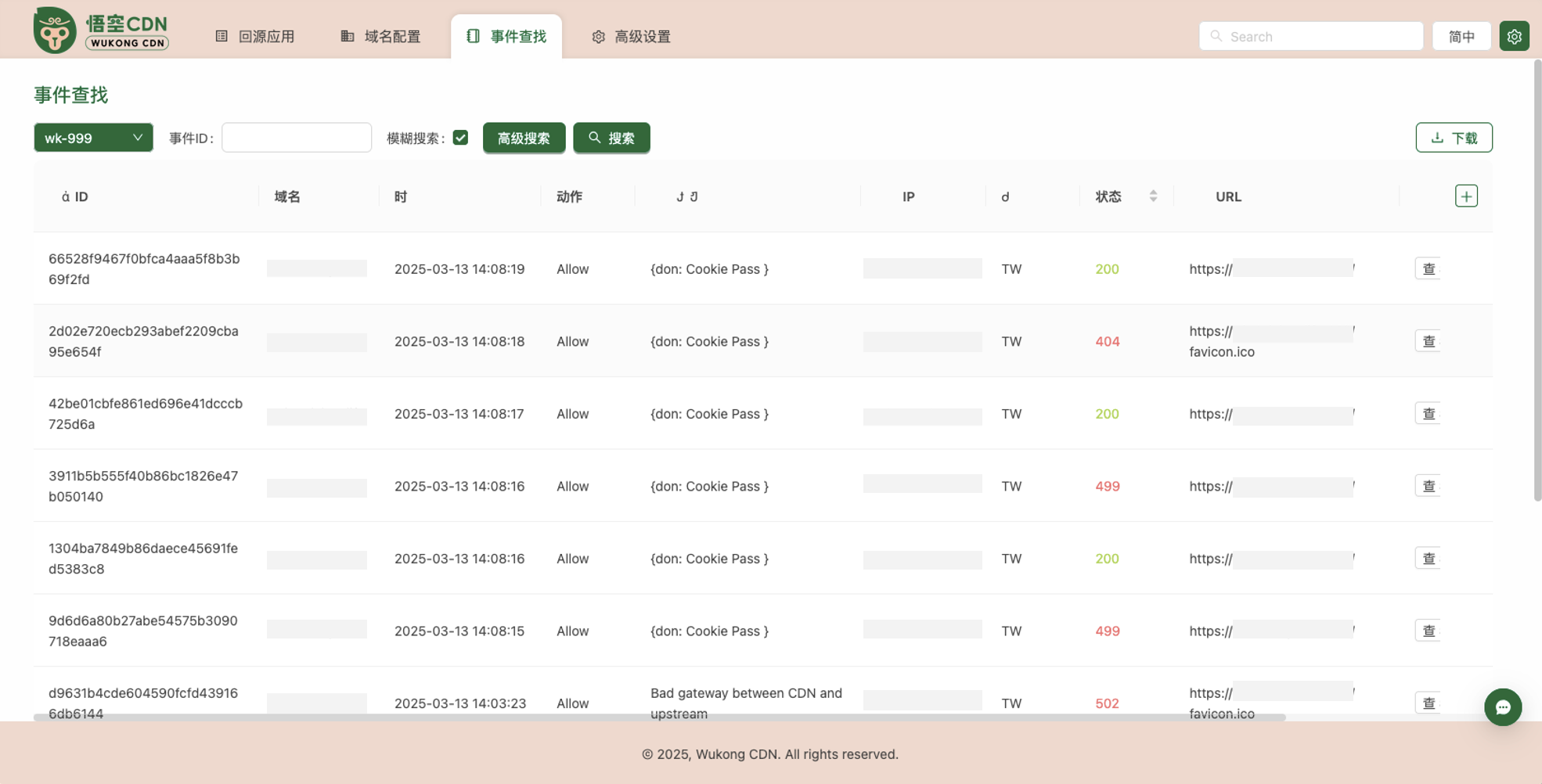
Task: Click the 搜索 button
Action: tap(611, 138)
